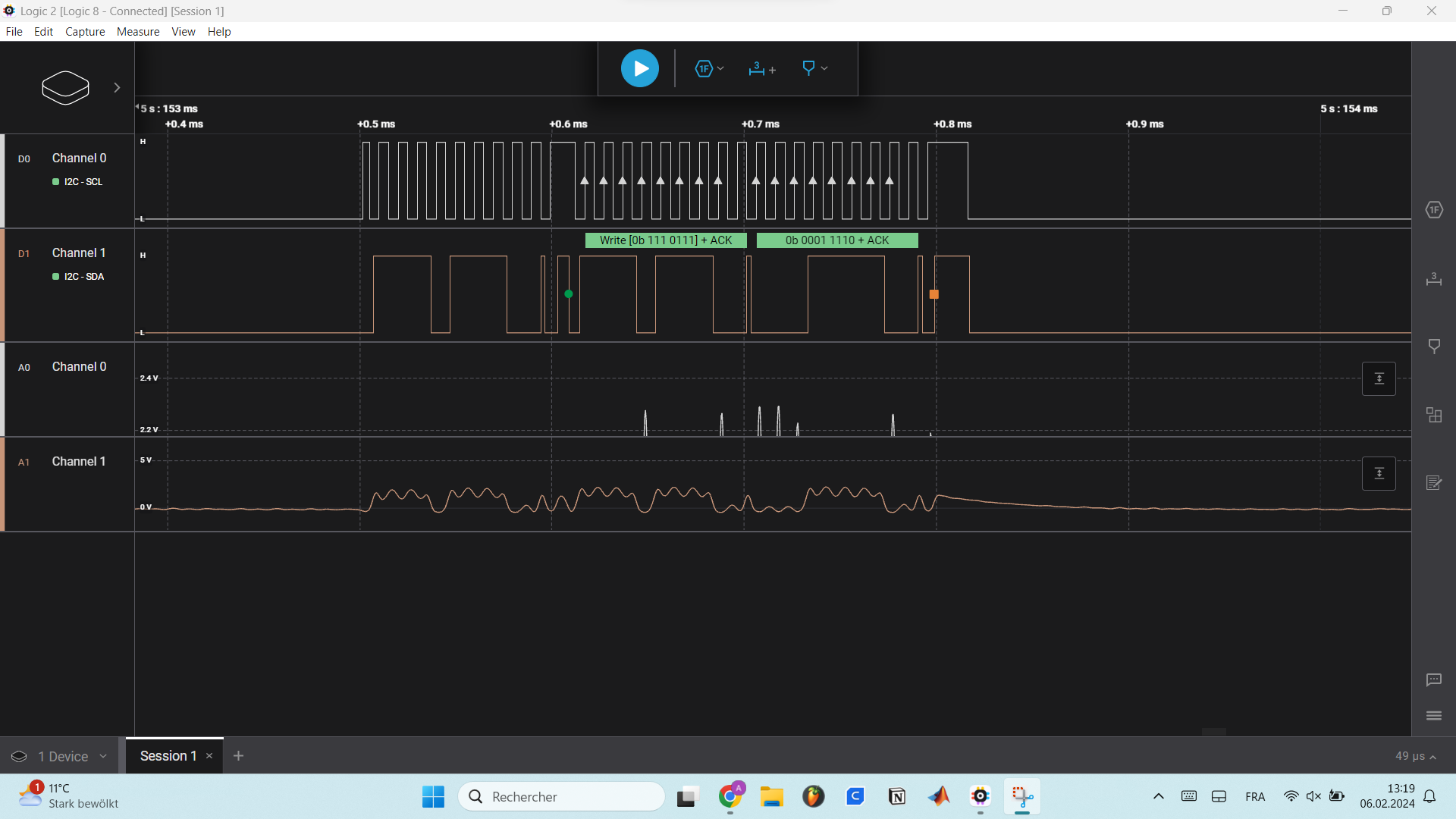Expand the device settings chevron

pyautogui.click(x=117, y=87)
